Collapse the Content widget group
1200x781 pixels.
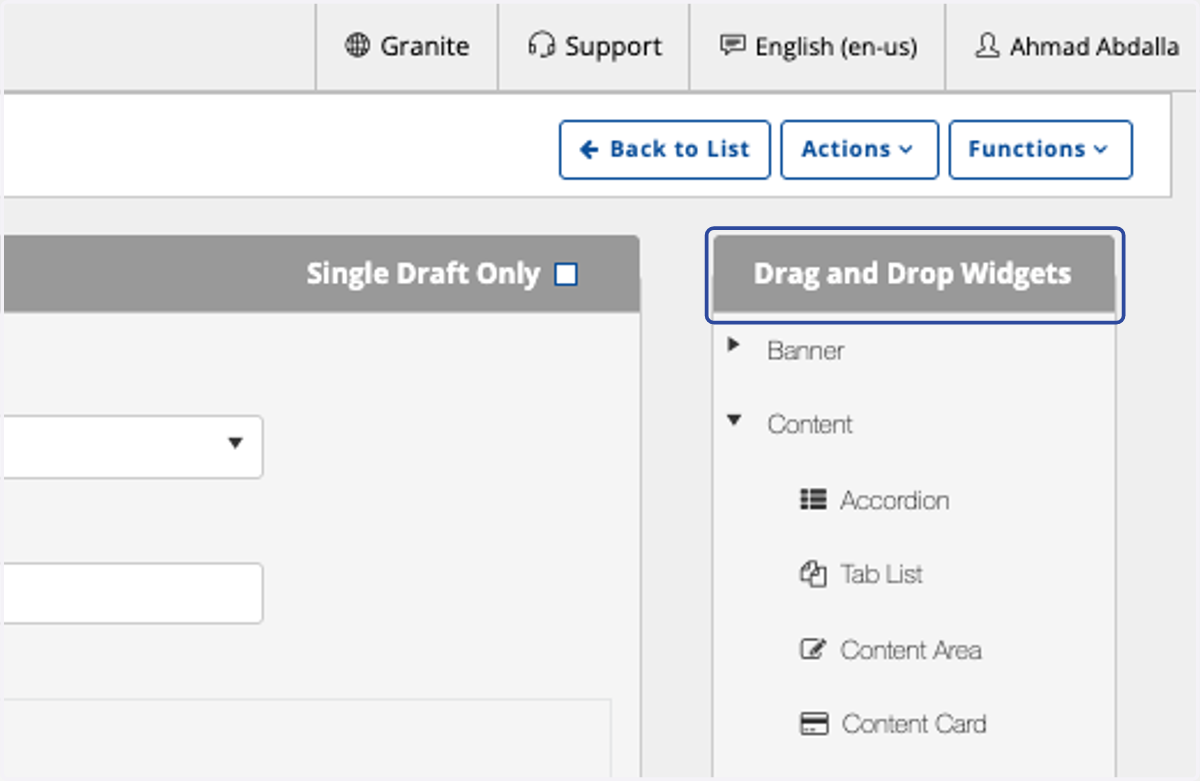coord(734,421)
